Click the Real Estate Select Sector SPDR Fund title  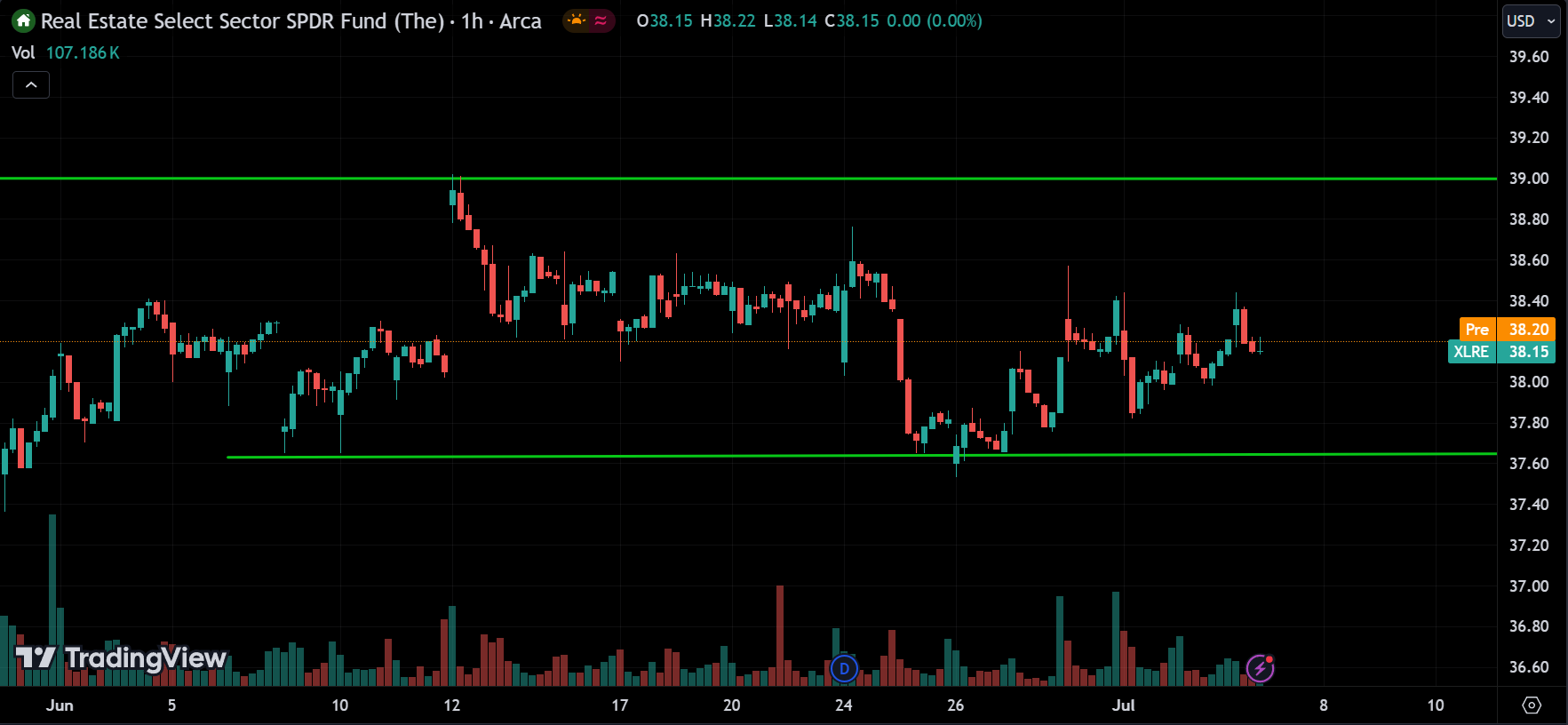click(x=243, y=21)
